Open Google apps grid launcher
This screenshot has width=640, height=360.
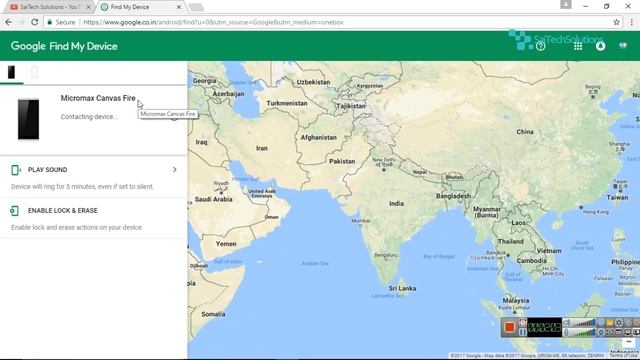point(578,46)
